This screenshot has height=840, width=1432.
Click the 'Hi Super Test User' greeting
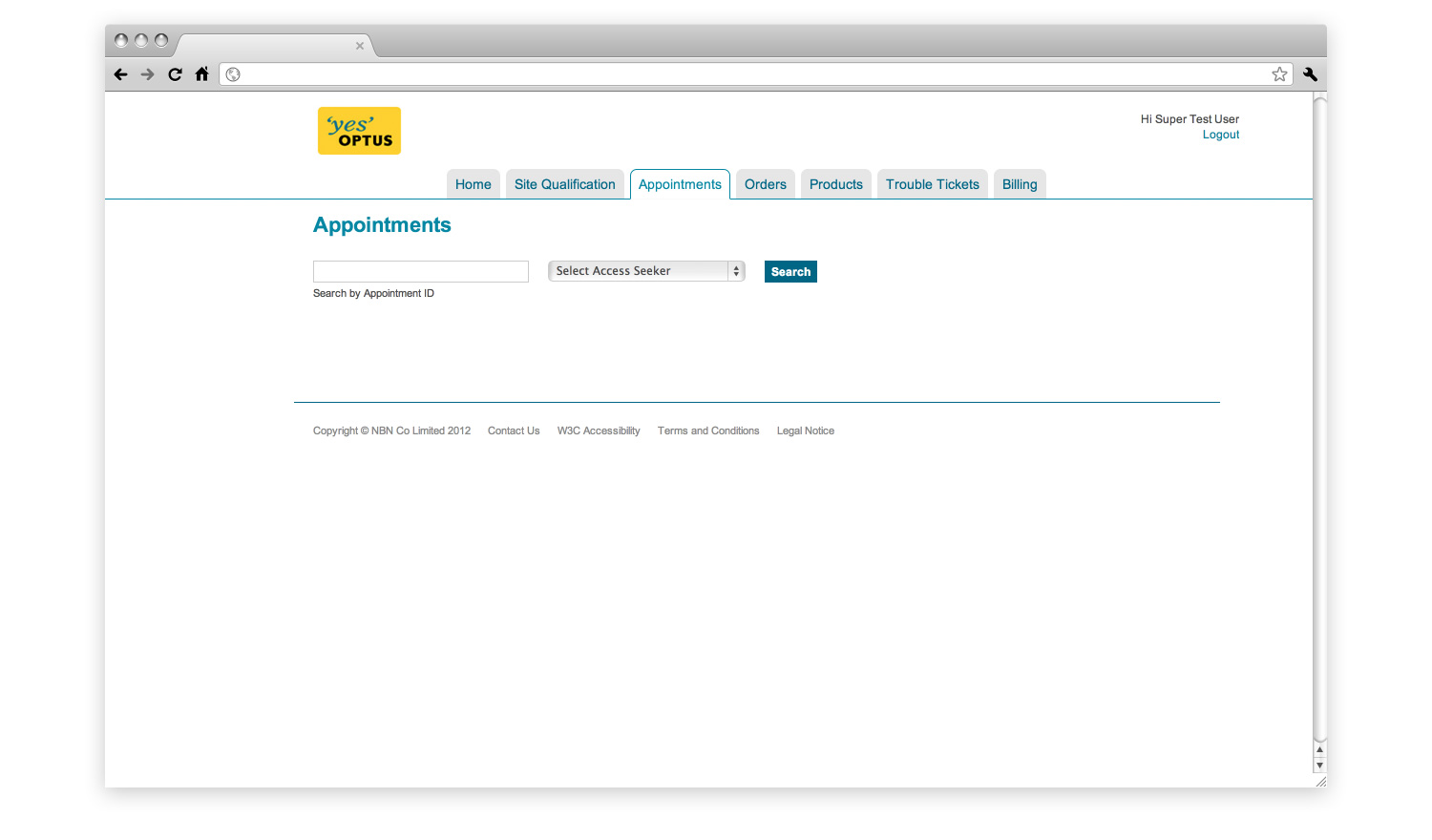pyautogui.click(x=1190, y=119)
